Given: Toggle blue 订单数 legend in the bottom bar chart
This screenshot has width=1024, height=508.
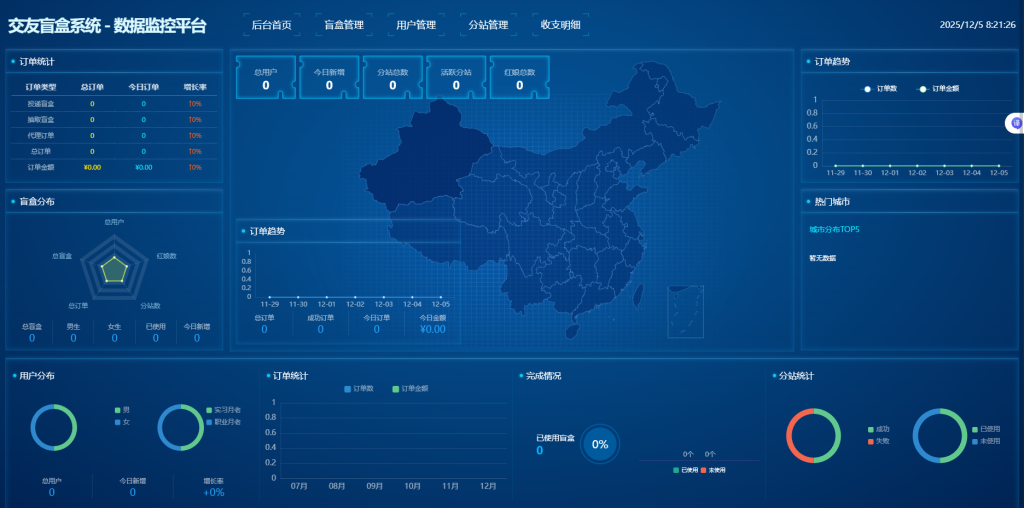Looking at the screenshot, I should (x=359, y=389).
